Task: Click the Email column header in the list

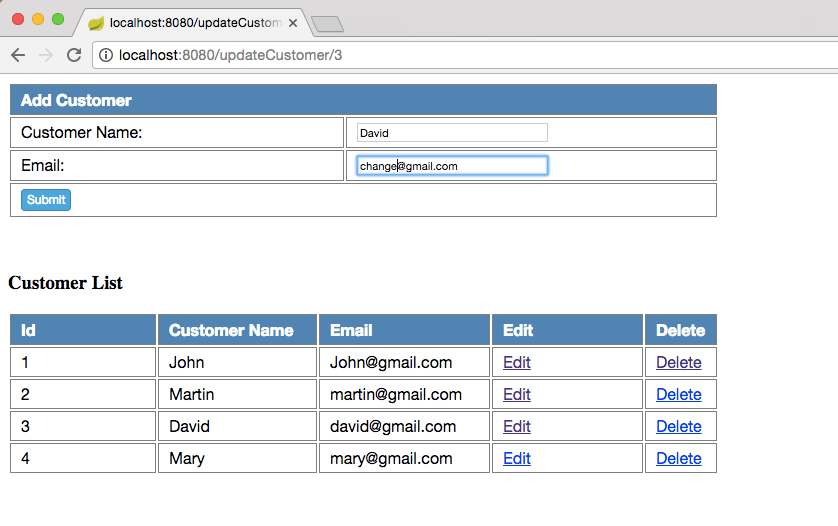Action: tap(405, 330)
